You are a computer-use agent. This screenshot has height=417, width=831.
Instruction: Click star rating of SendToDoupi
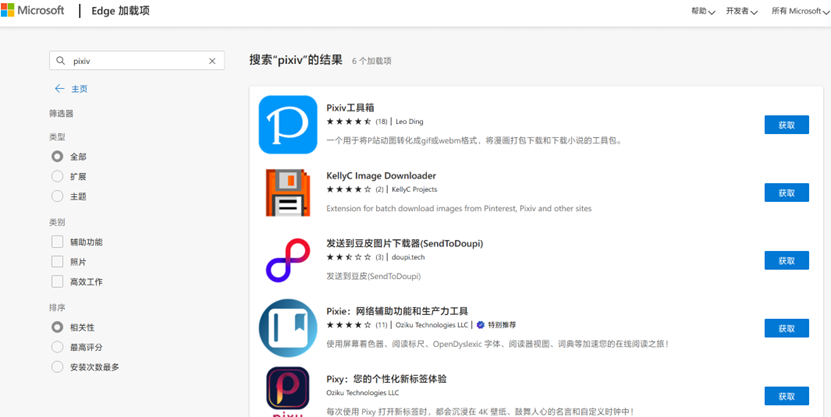pos(349,257)
